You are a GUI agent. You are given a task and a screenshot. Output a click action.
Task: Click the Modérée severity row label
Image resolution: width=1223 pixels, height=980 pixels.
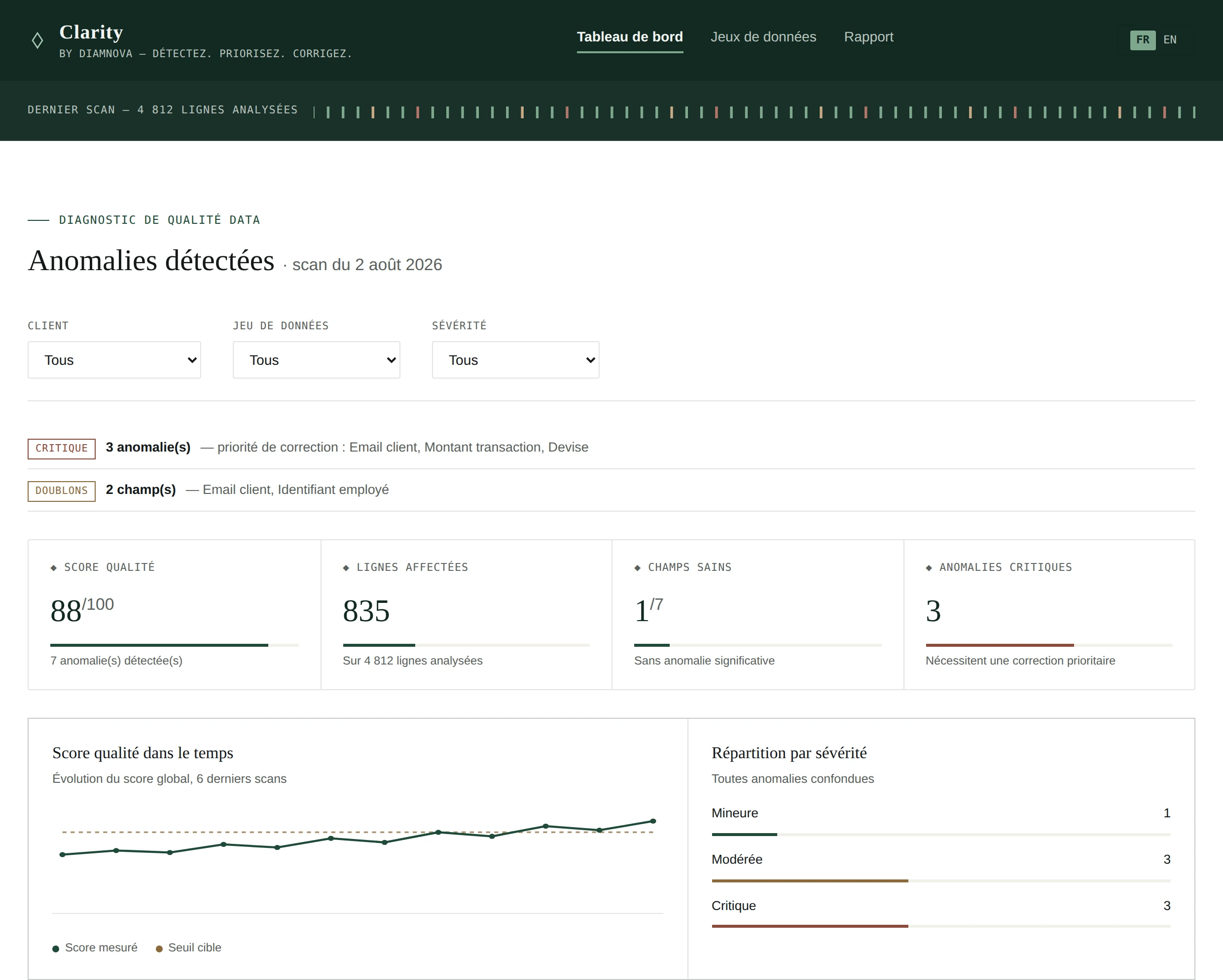pos(737,859)
